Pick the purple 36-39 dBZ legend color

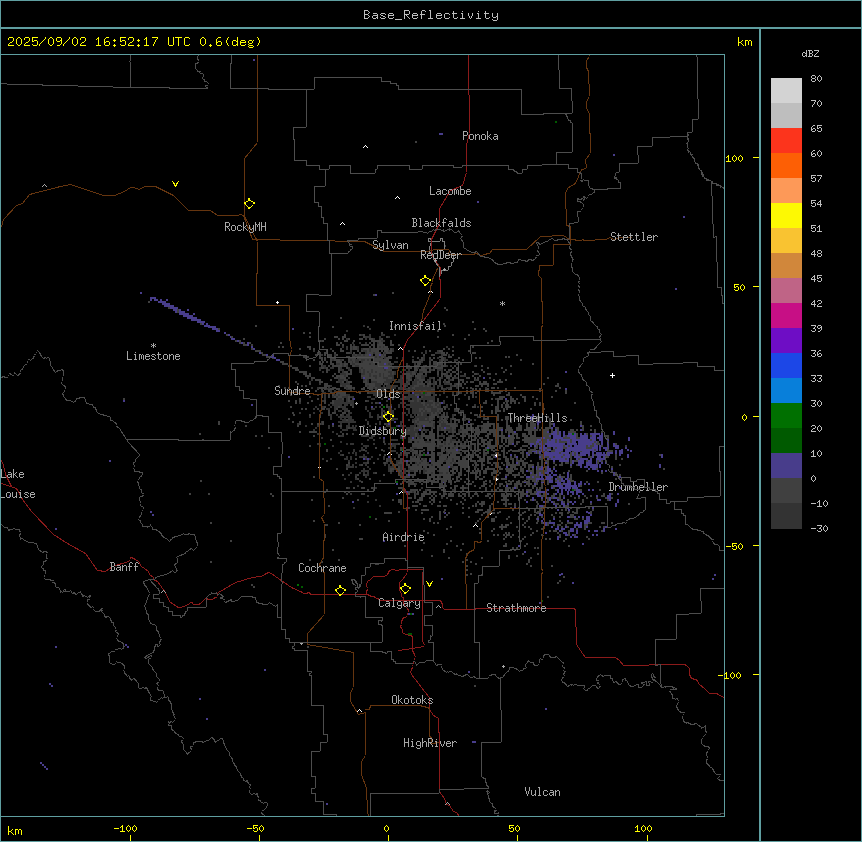point(786,341)
